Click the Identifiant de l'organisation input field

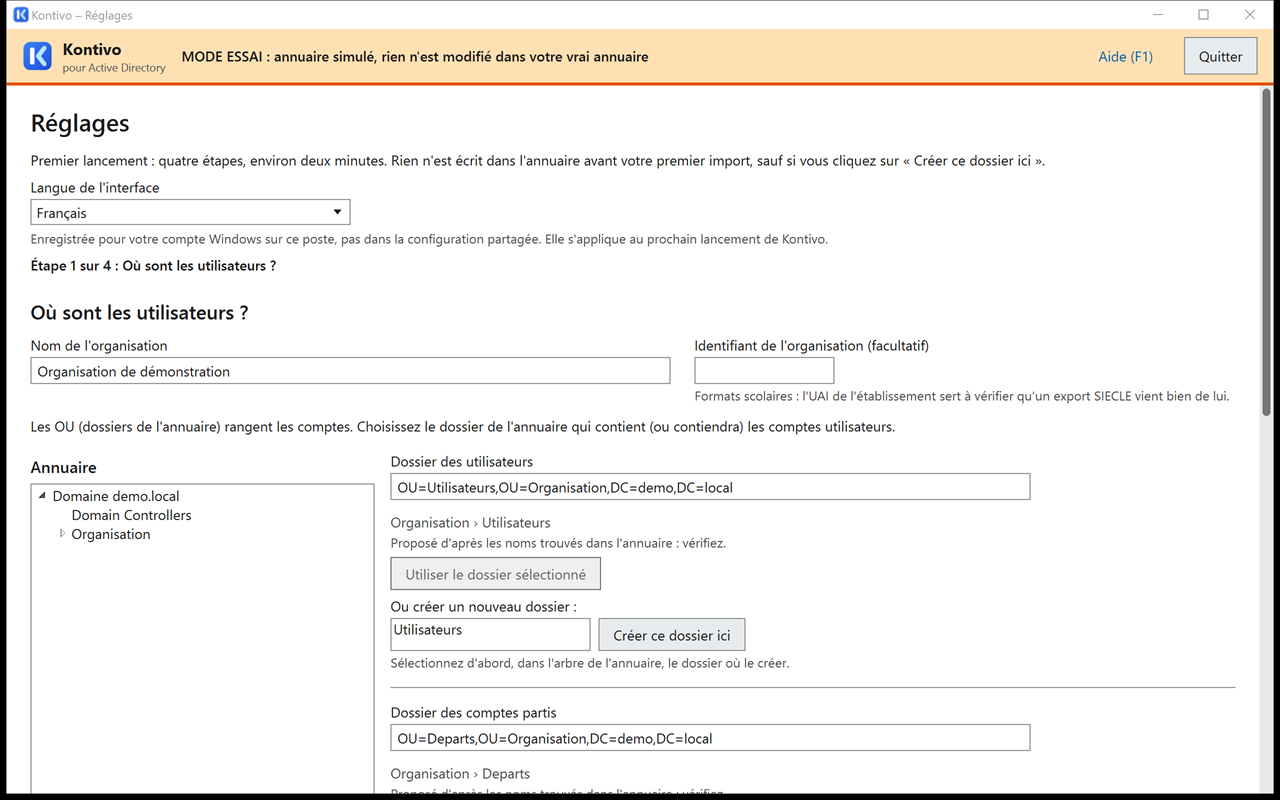click(764, 371)
